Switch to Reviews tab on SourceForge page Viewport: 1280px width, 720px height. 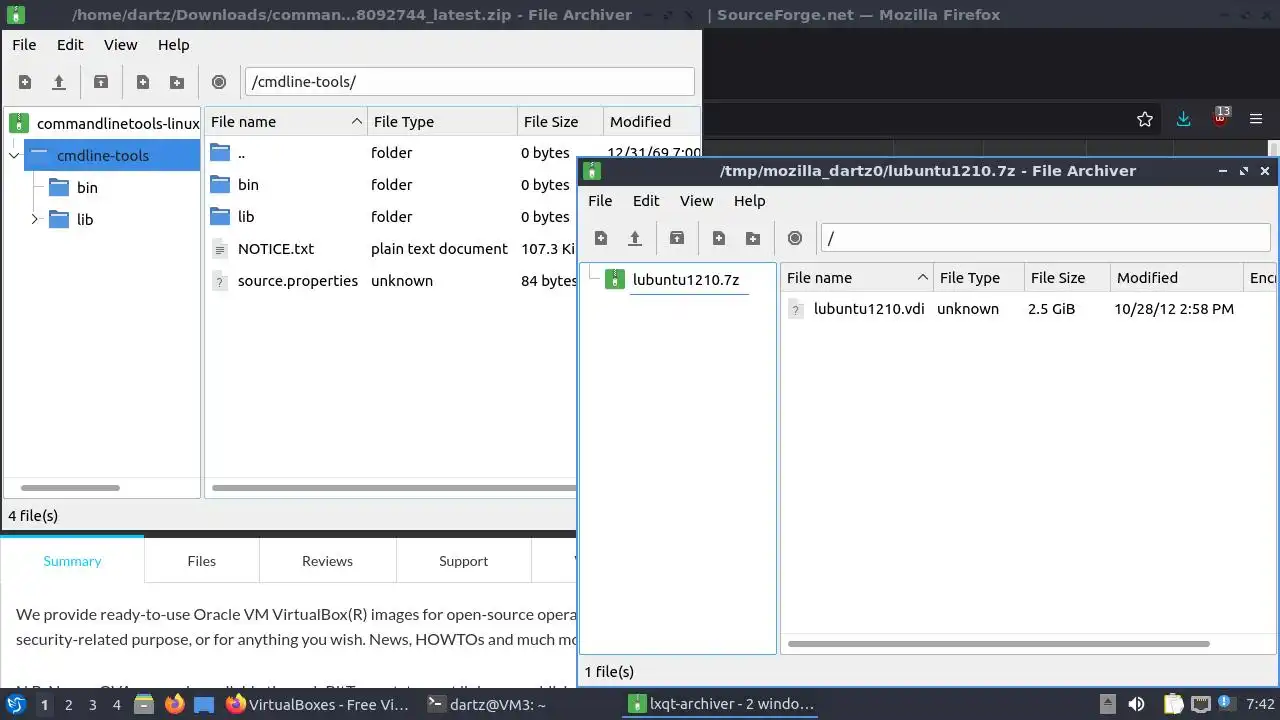[x=327, y=561]
